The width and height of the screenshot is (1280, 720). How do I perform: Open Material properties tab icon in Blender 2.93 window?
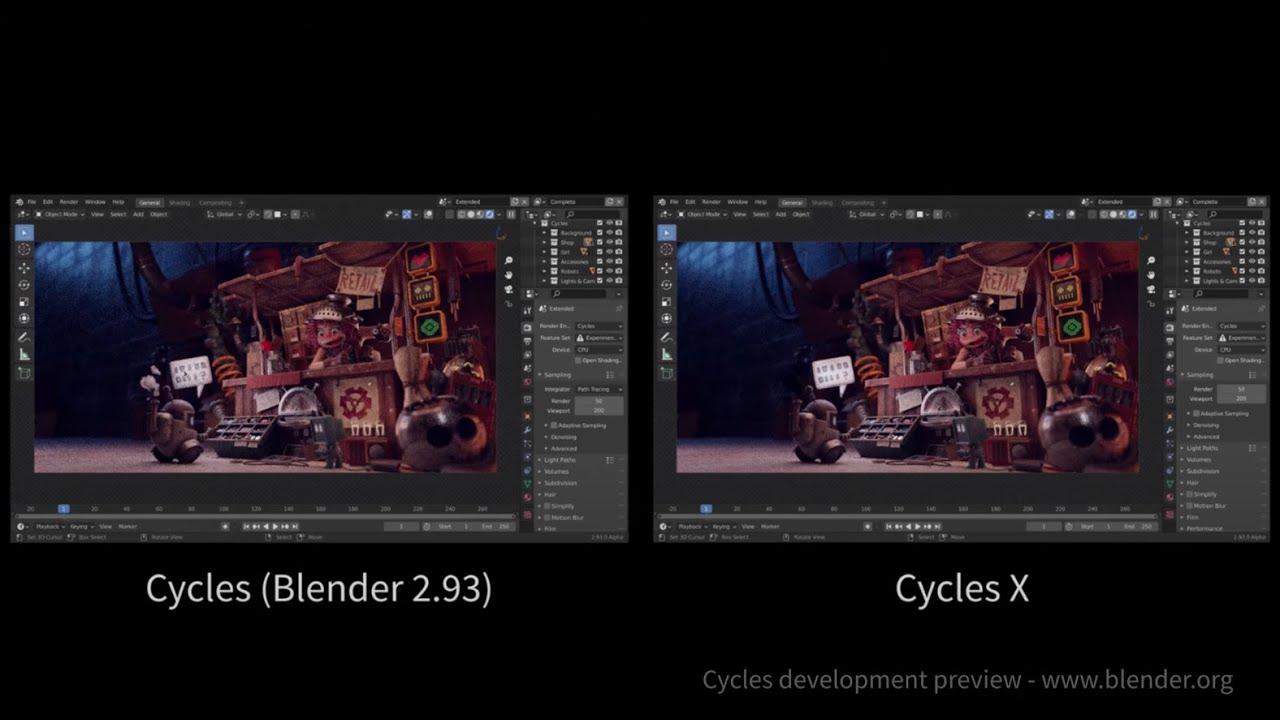(527, 497)
